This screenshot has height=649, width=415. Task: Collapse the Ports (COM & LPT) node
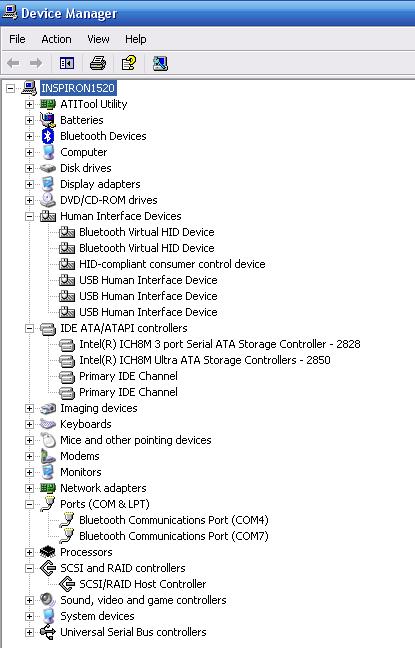point(29,504)
